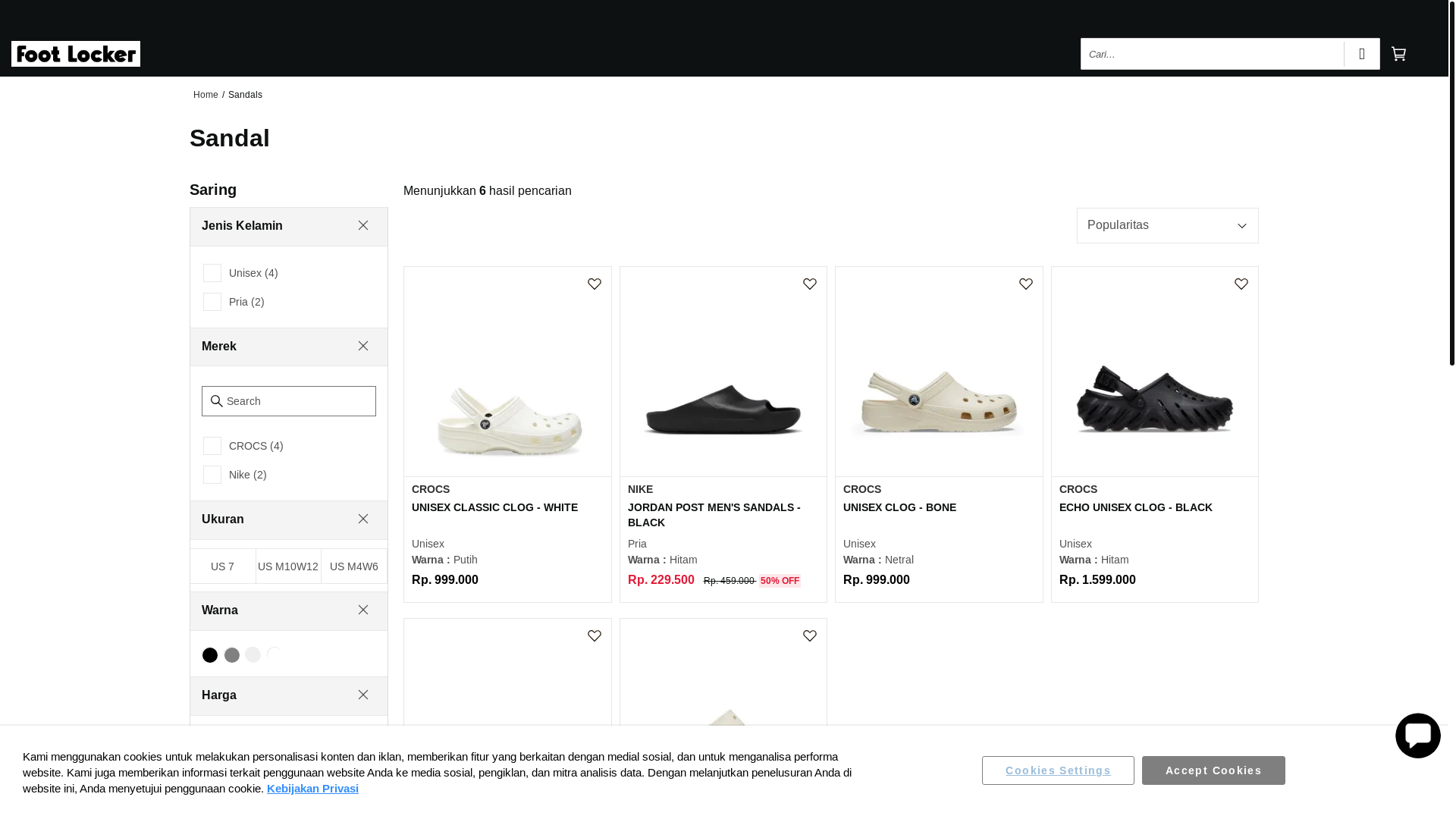Image resolution: width=1456 pixels, height=819 pixels.
Task: Pick the light gray color swatch
Action: (253, 655)
